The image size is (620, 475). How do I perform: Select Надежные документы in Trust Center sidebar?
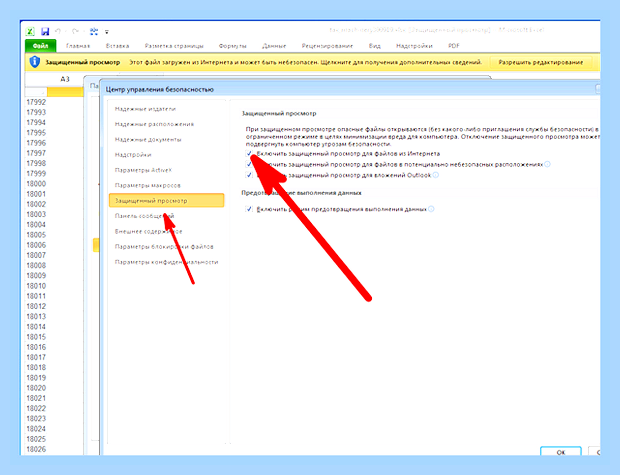[148, 140]
